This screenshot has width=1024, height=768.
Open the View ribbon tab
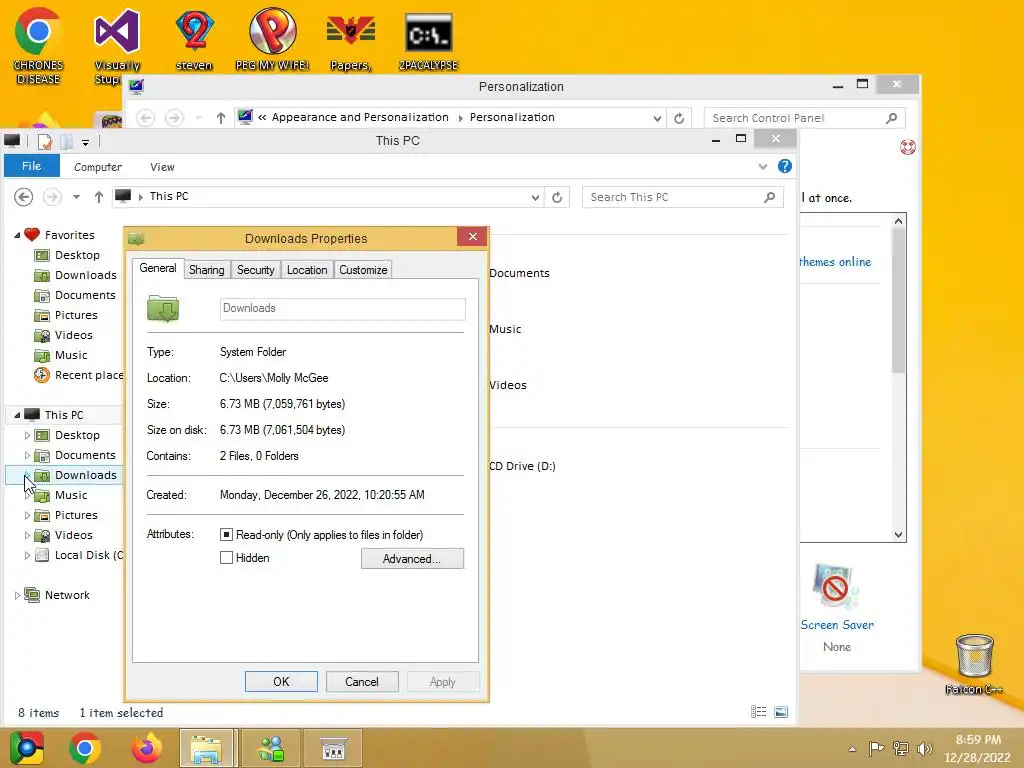[162, 167]
